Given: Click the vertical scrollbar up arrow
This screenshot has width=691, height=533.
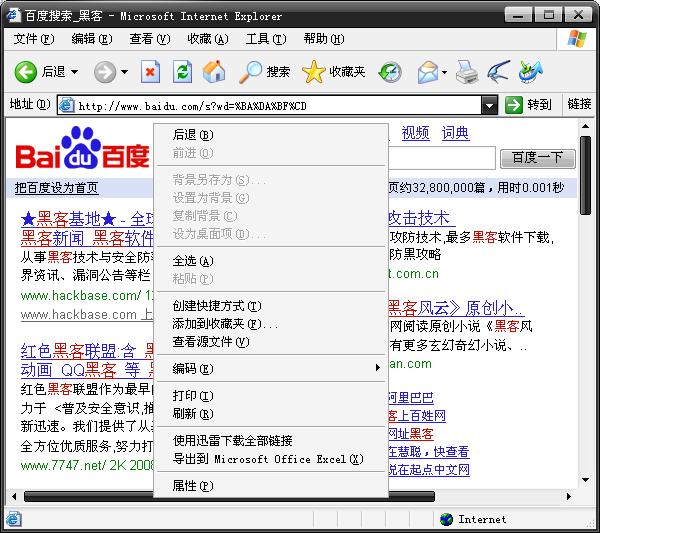Looking at the screenshot, I should click(585, 127).
